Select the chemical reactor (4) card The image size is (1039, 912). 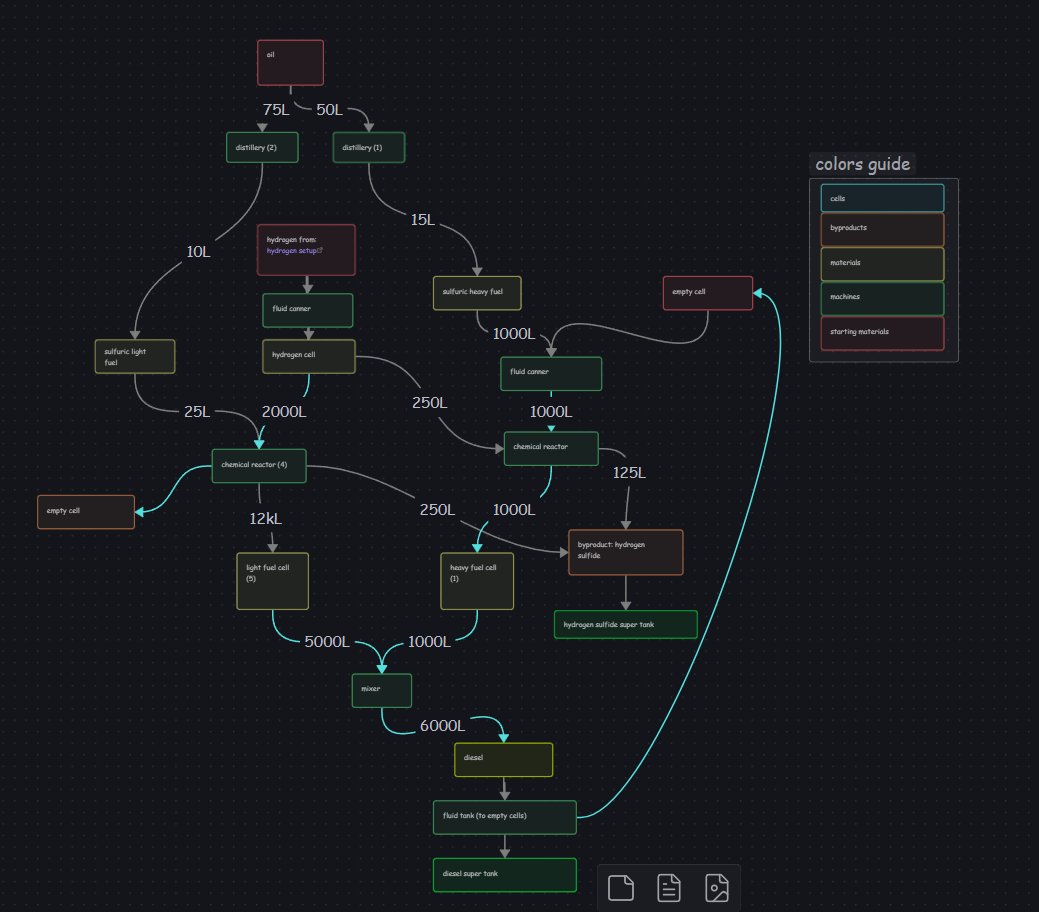tap(259, 466)
